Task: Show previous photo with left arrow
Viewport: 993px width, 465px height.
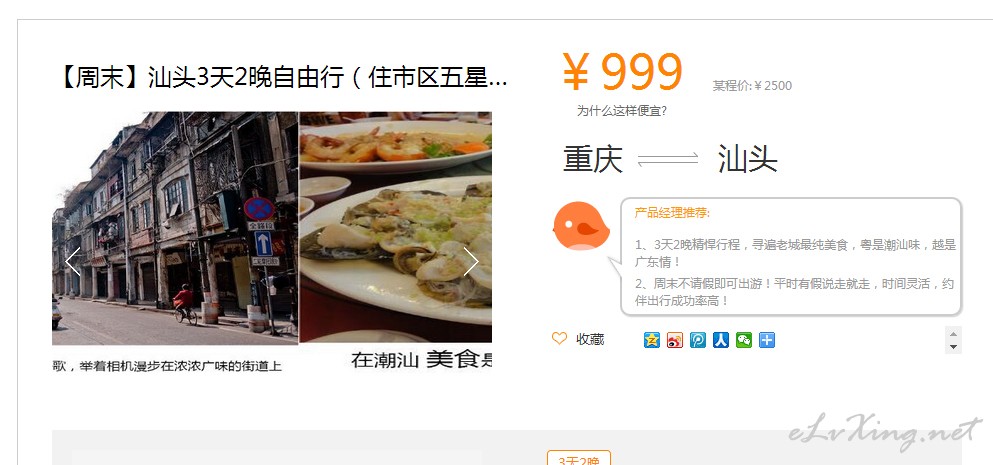Action: click(x=73, y=261)
